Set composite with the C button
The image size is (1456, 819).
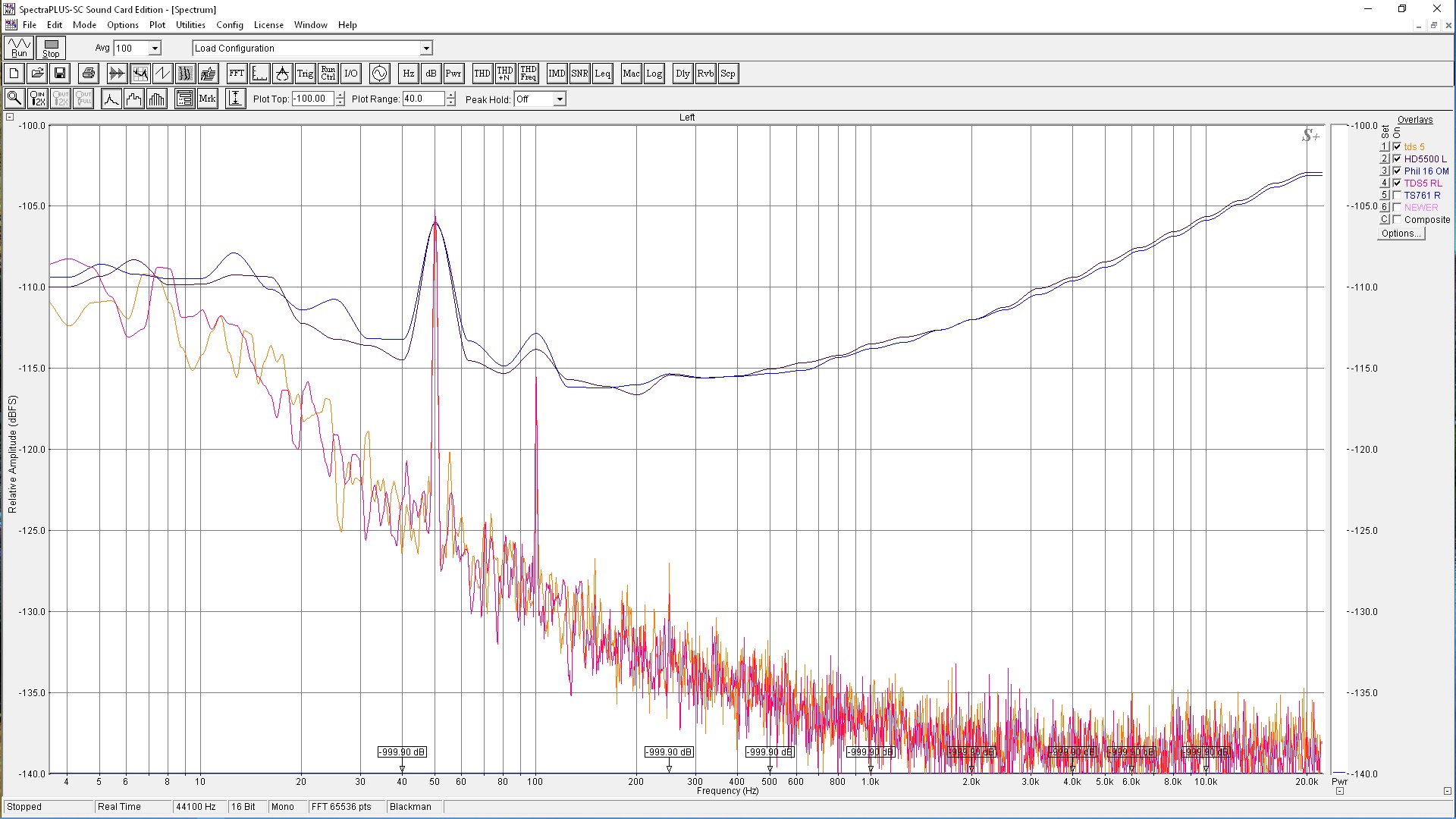(x=1384, y=220)
